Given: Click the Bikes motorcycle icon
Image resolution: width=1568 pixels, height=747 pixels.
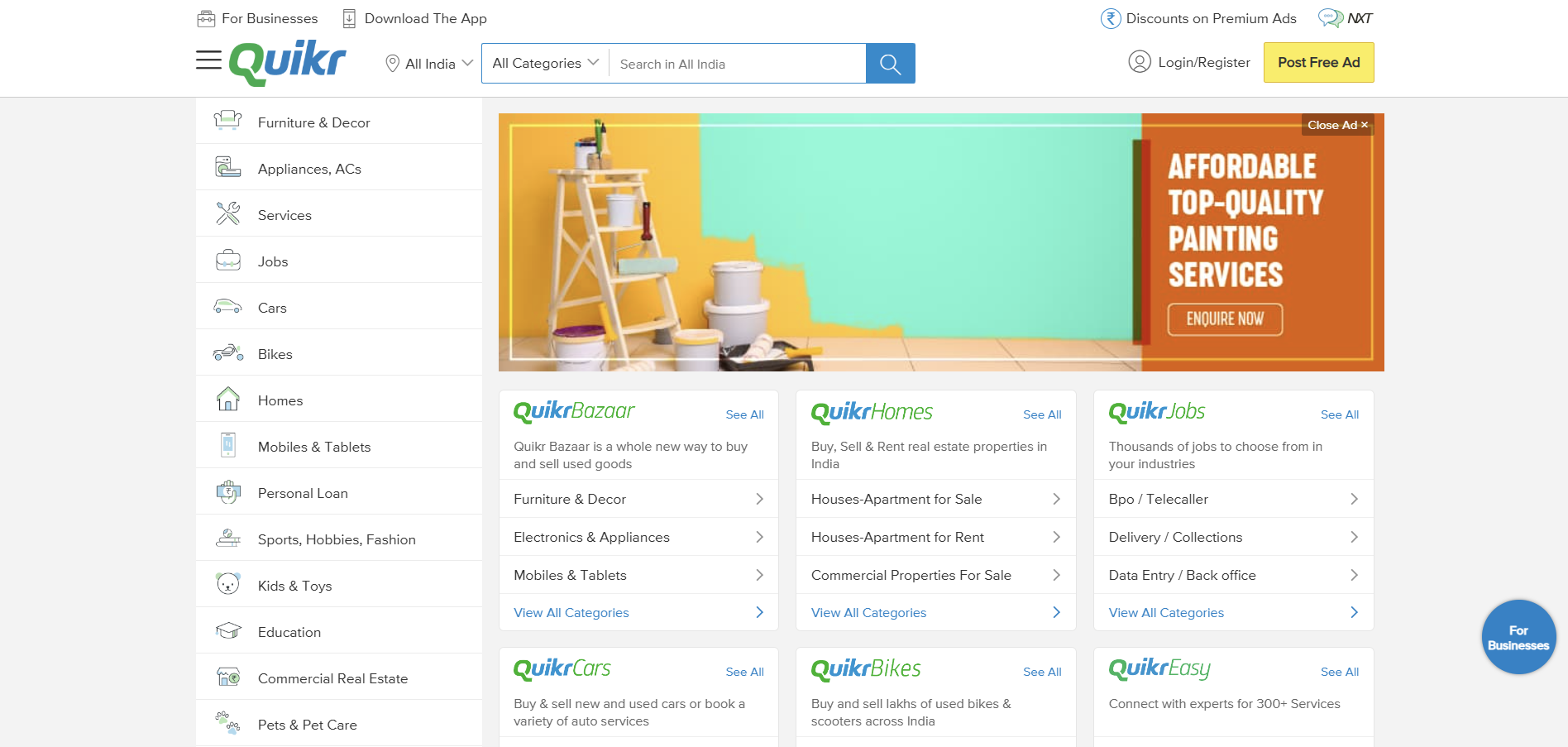Looking at the screenshot, I should pyautogui.click(x=228, y=352).
